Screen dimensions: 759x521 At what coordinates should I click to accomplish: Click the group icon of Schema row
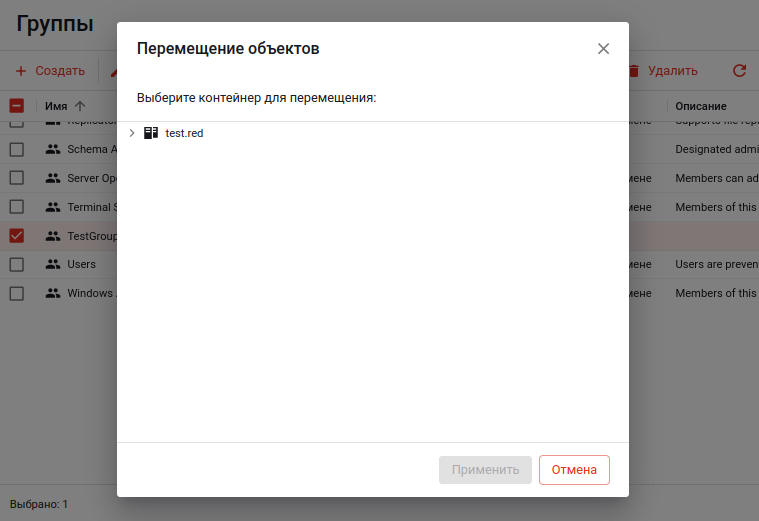click(x=53, y=149)
